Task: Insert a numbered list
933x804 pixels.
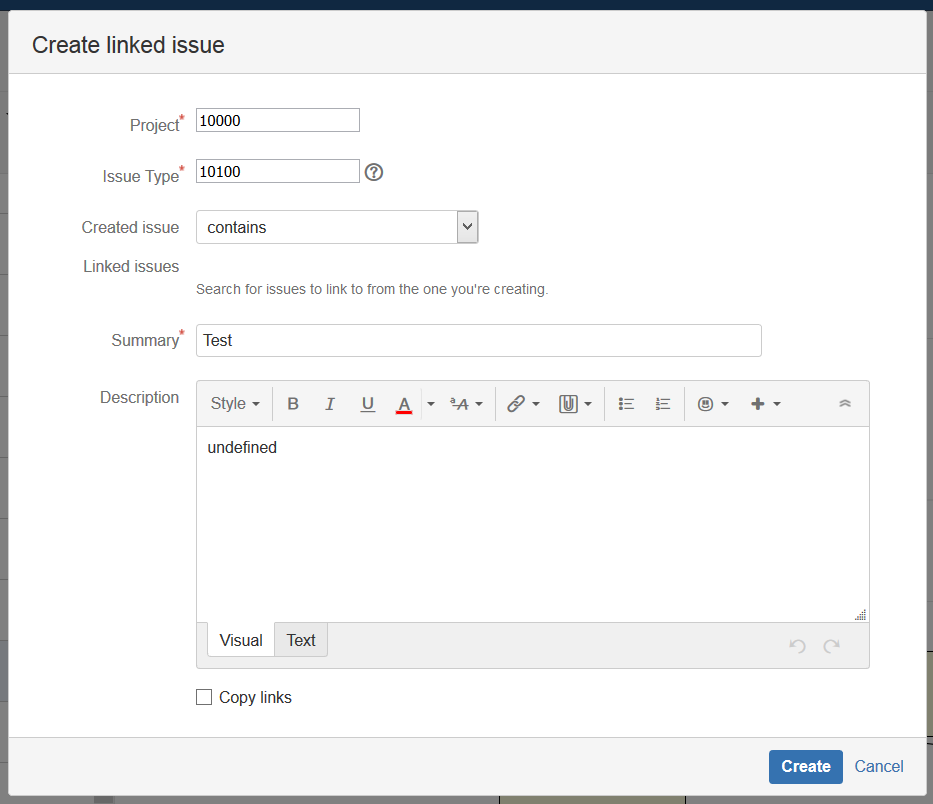Action: point(663,404)
